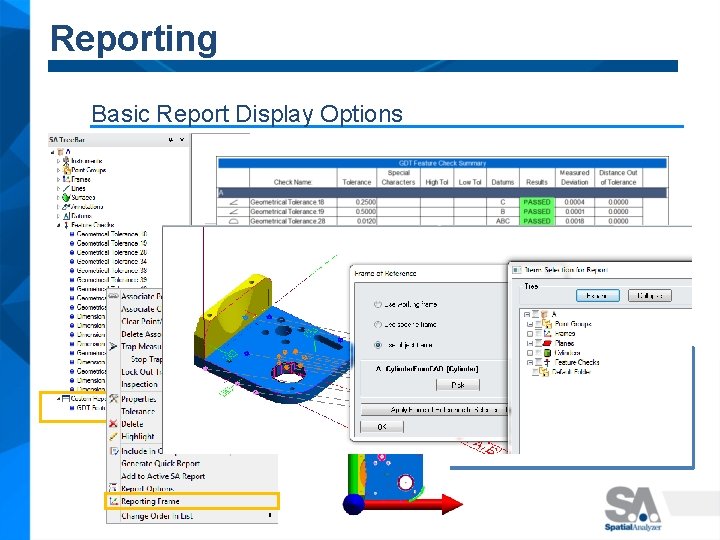The width and height of the screenshot is (720, 540).
Task: Collapse the Planes node in Item Selection
Action: 530,343
